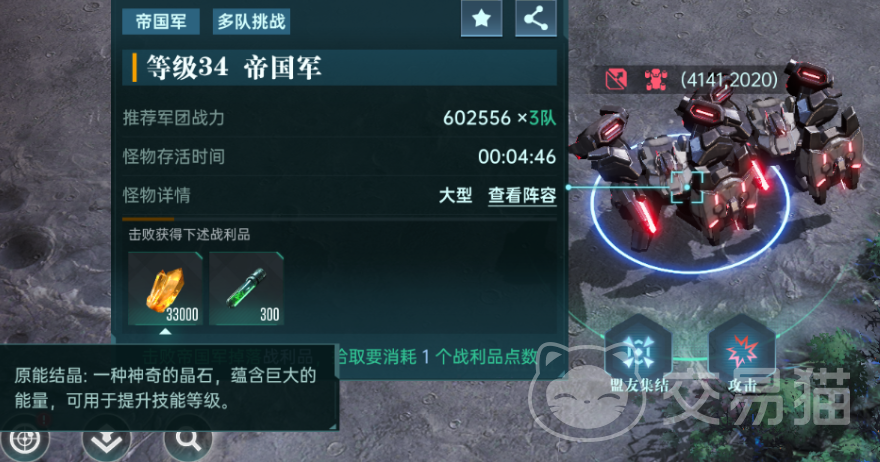Select the orange crystal reward item

click(165, 289)
